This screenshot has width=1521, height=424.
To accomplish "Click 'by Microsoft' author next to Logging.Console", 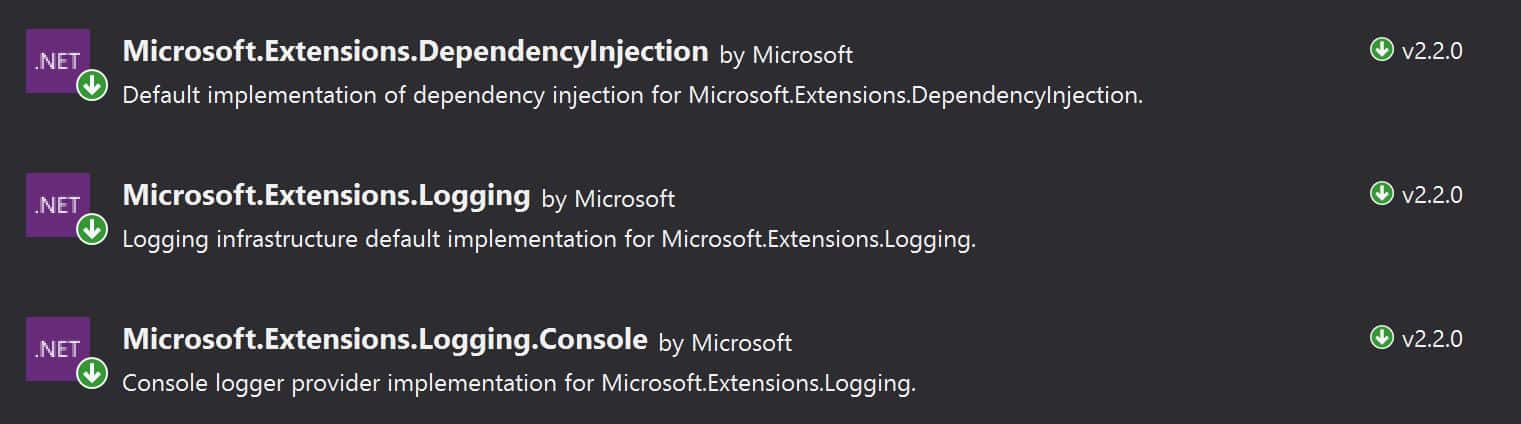I will pos(725,343).
